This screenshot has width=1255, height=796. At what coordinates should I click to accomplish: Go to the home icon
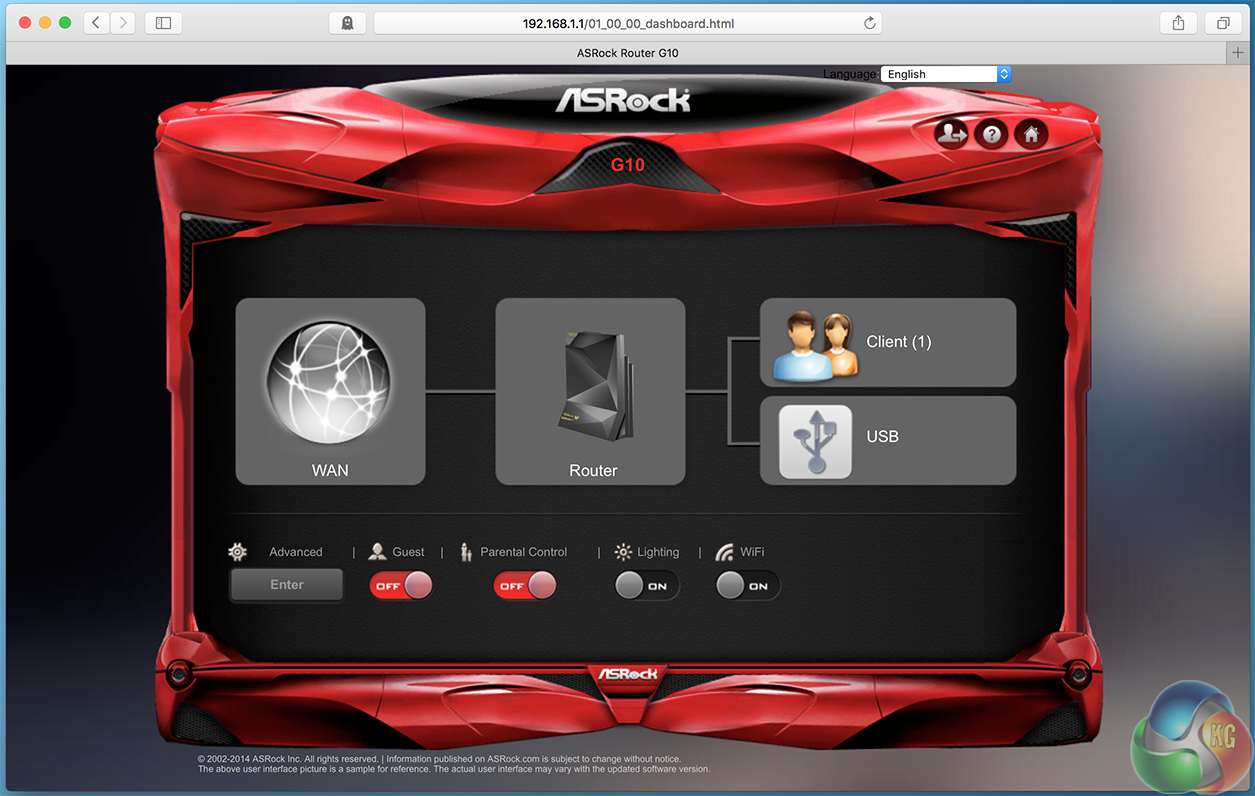point(1031,134)
